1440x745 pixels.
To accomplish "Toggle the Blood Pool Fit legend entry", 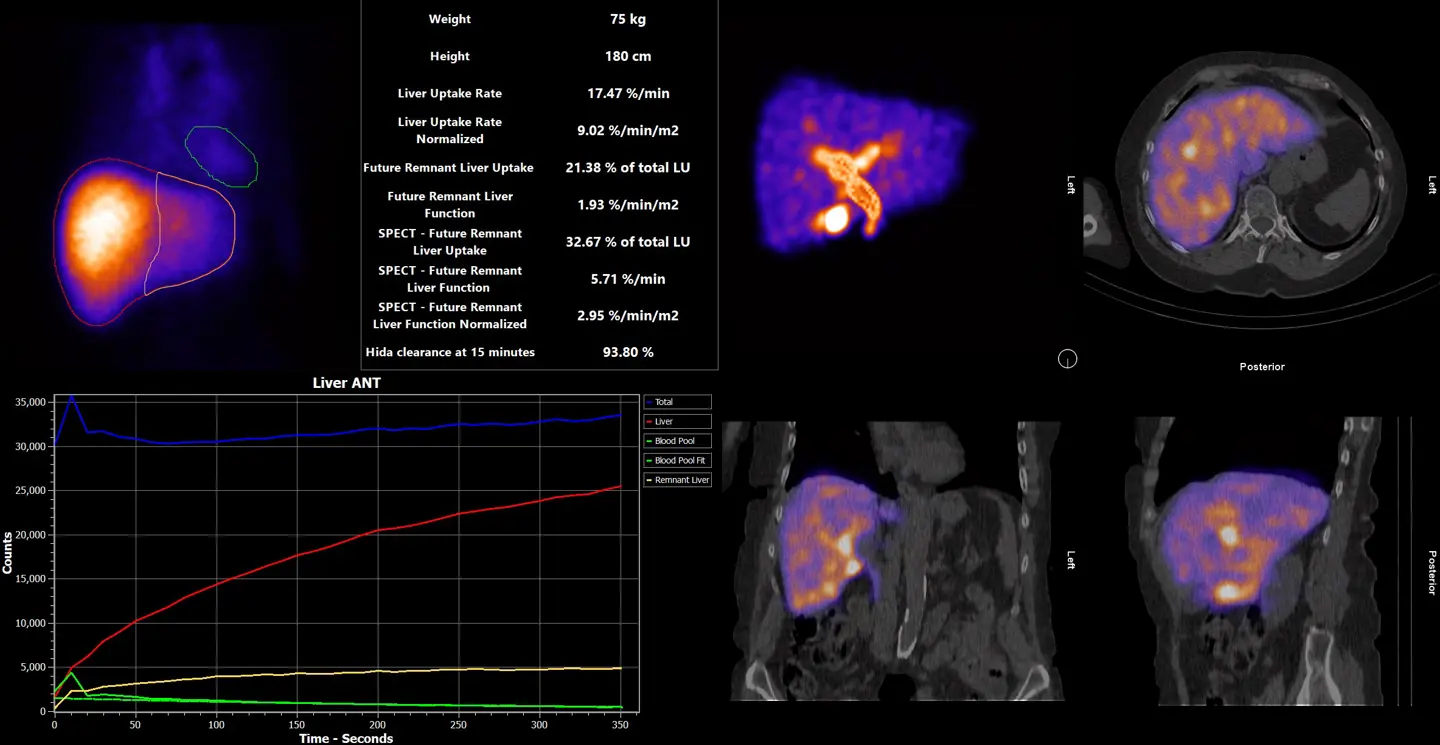I will click(677, 461).
